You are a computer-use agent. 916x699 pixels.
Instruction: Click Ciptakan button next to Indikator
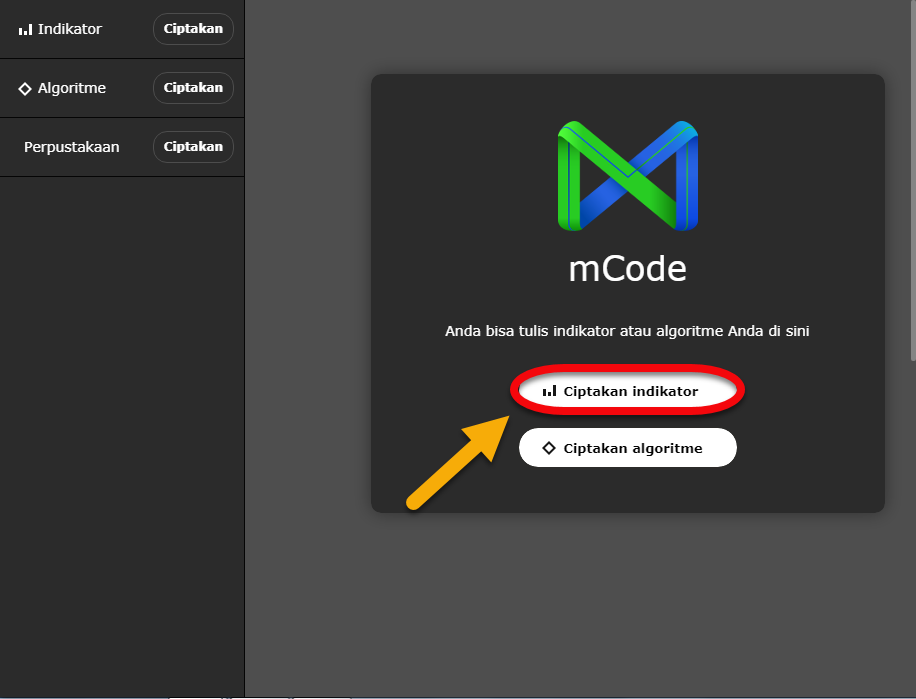[193, 29]
